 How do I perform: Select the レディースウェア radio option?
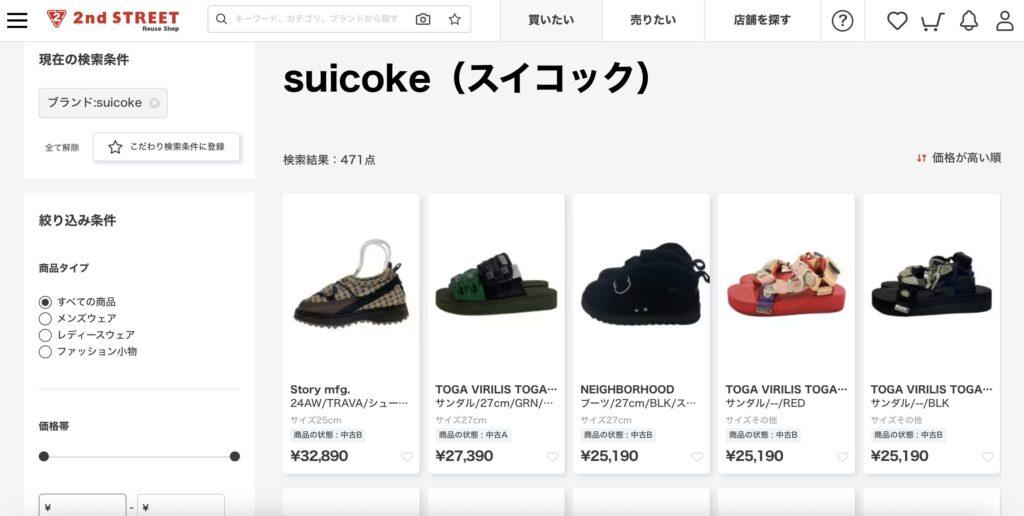coord(45,335)
